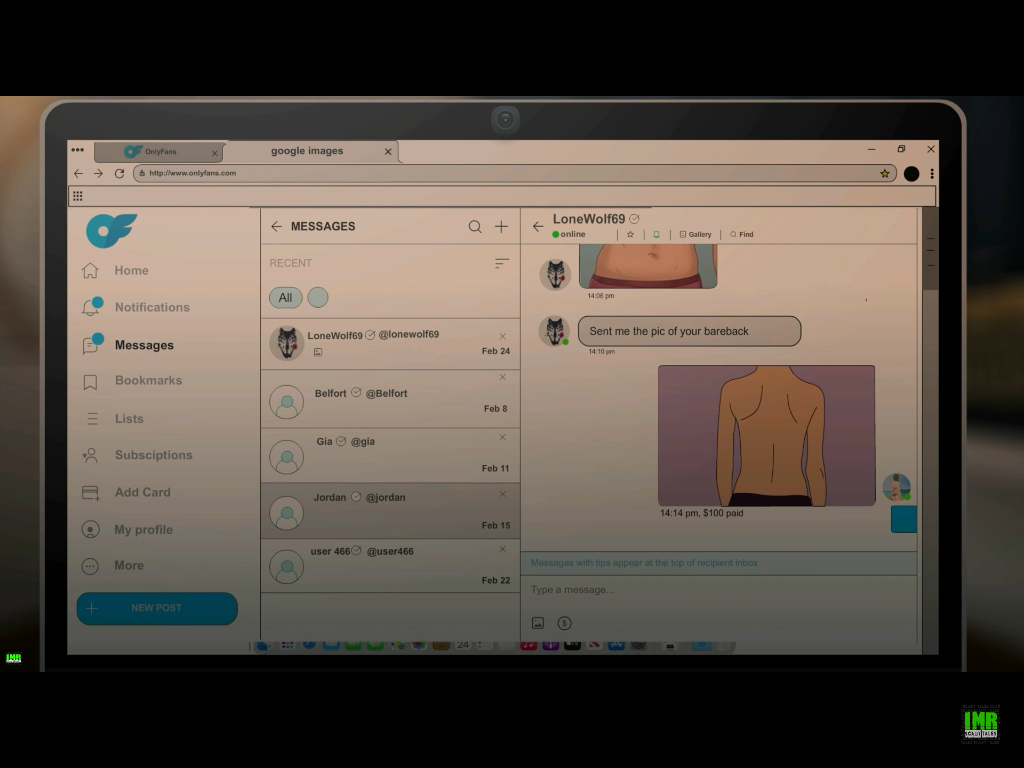
Task: Switch to the OnlyFans tab
Action: tap(159, 152)
